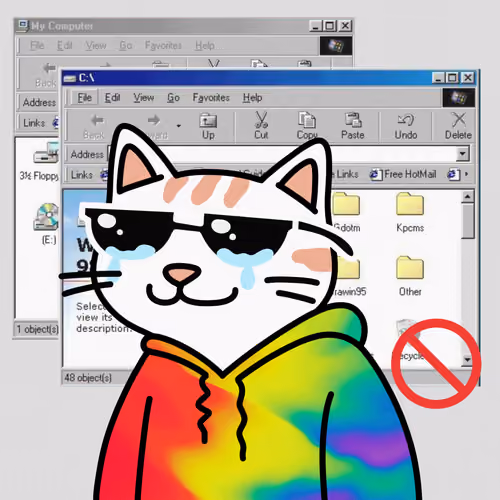500x500 pixels.
Task: Open Help menu in C:\ window
Action: pyautogui.click(x=252, y=98)
